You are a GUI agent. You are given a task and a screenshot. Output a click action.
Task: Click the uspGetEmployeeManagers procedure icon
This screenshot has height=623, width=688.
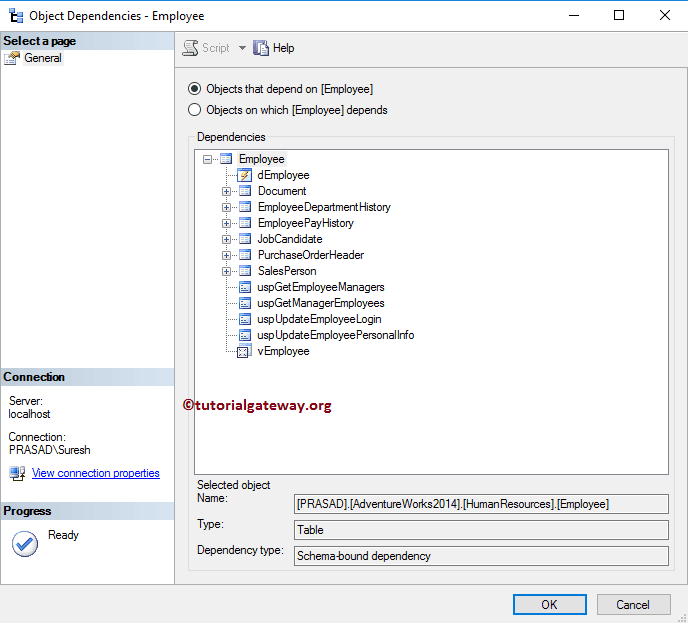point(245,287)
